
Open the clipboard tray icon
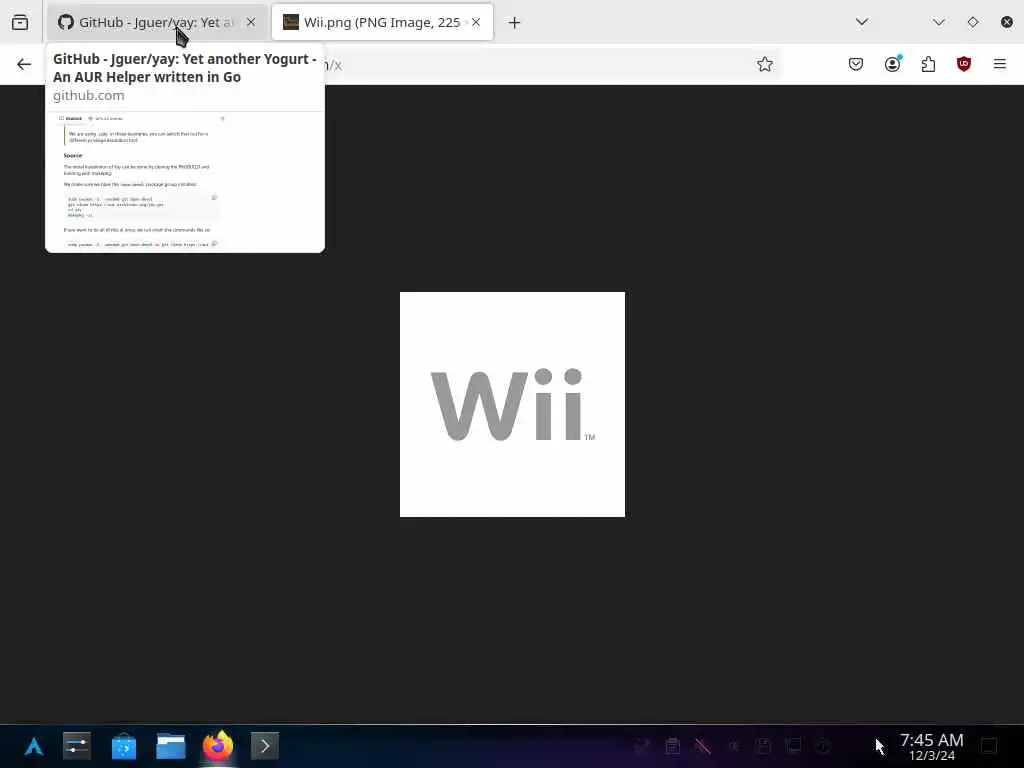[673, 746]
